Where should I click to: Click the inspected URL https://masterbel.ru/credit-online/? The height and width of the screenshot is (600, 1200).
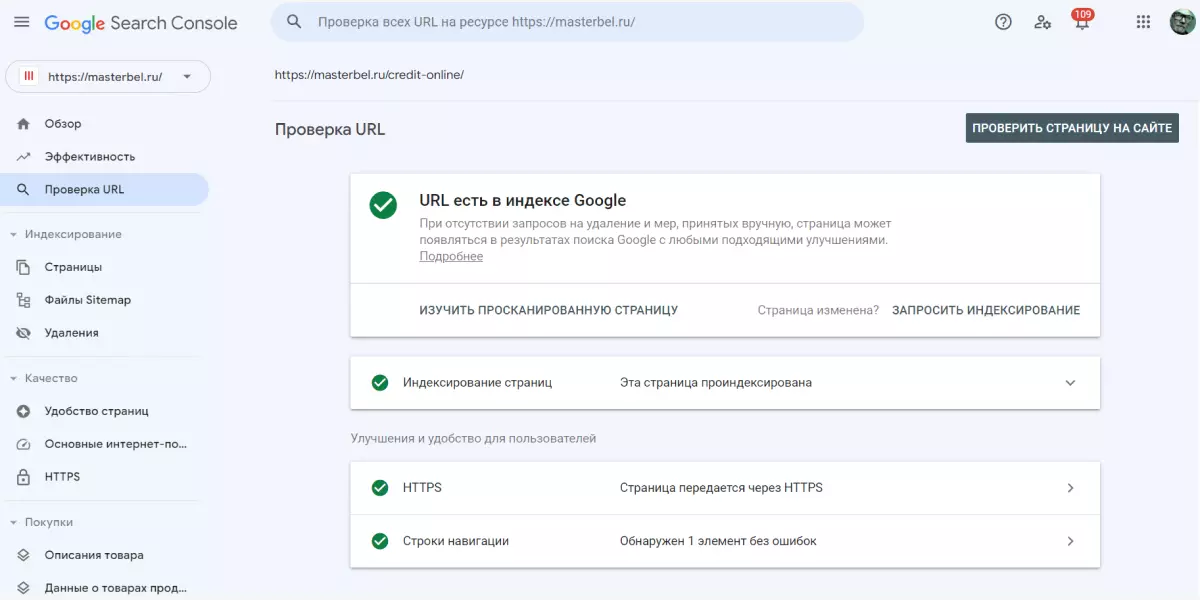coord(369,75)
